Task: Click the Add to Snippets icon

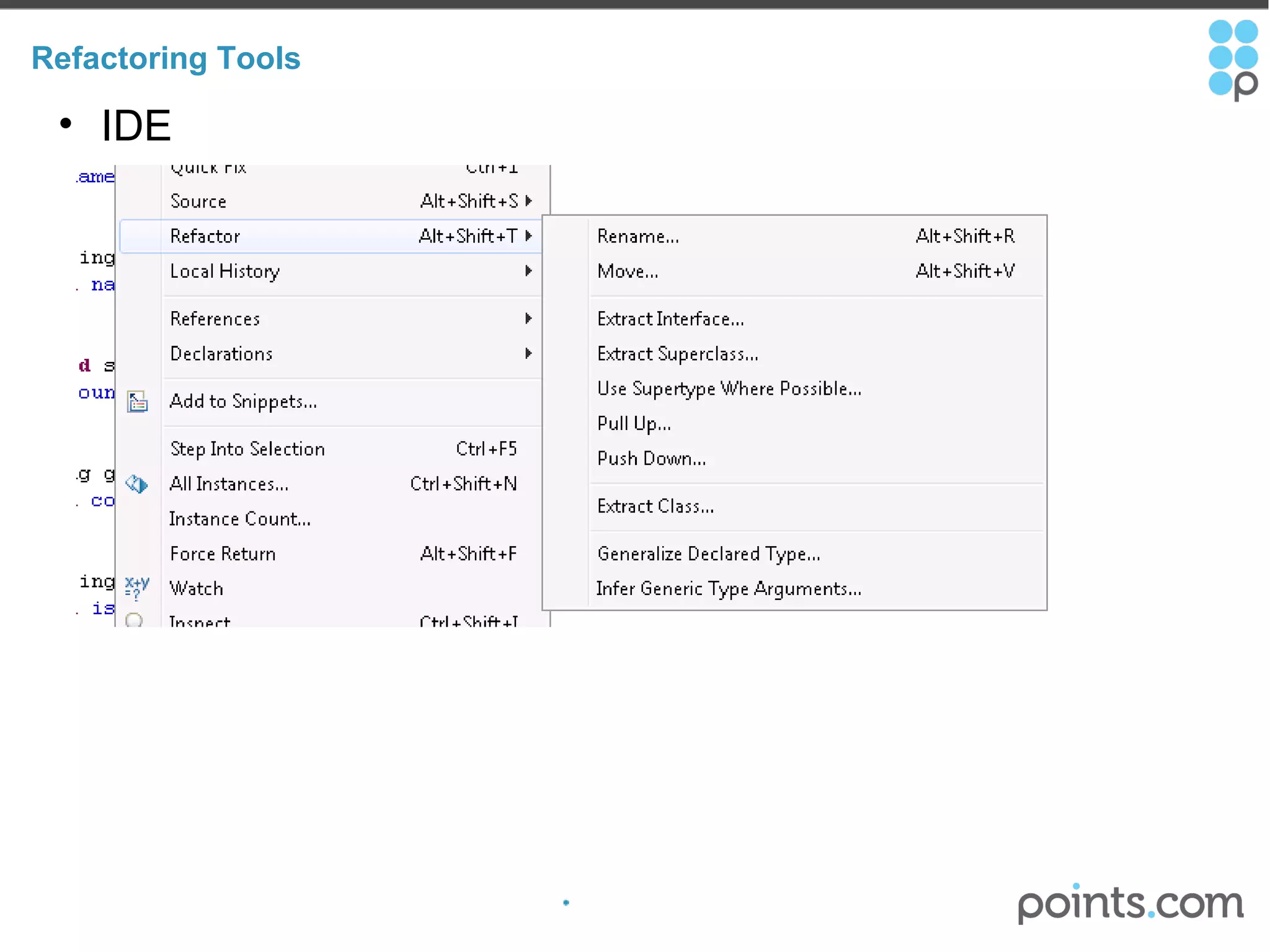Action: coord(137,402)
